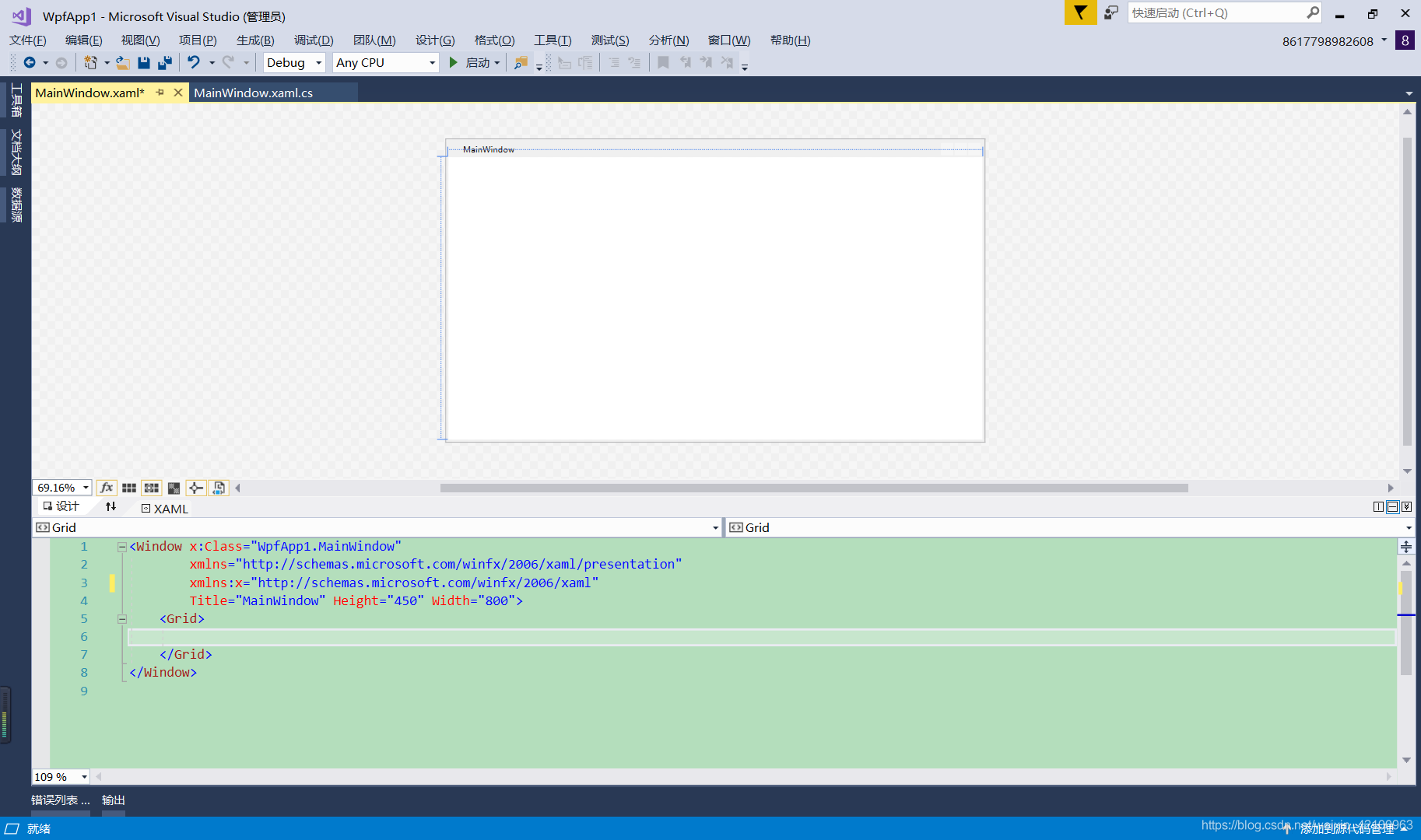
Task: Open the 工具箱 side panel
Action: coord(16,100)
